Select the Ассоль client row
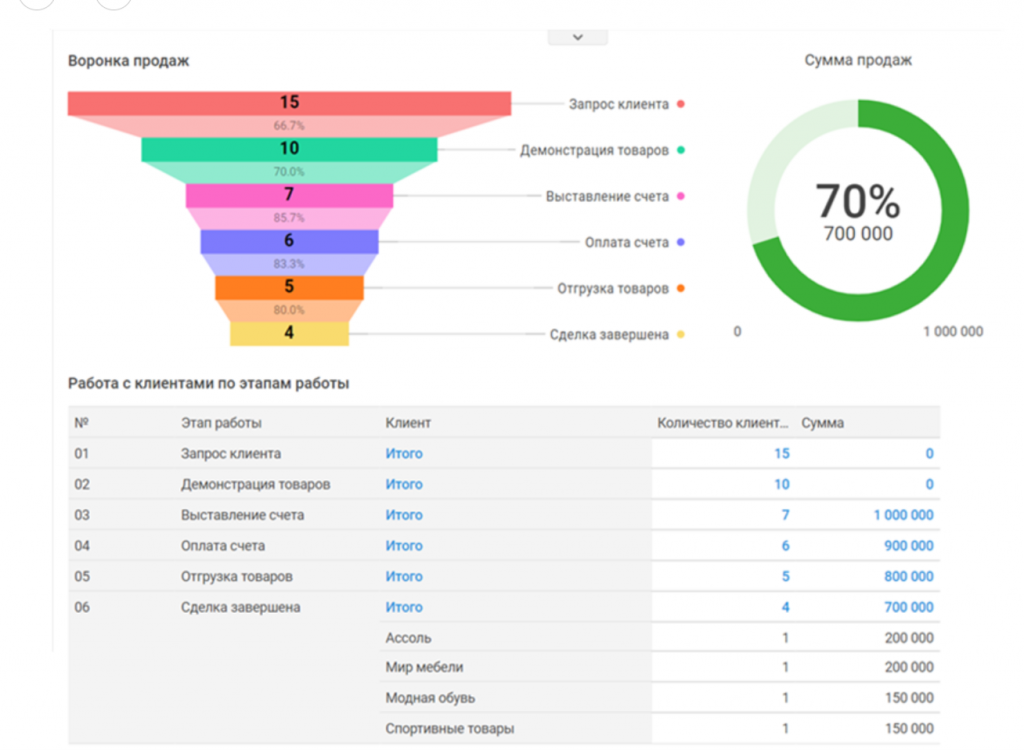The image size is (1024, 750). (660, 638)
